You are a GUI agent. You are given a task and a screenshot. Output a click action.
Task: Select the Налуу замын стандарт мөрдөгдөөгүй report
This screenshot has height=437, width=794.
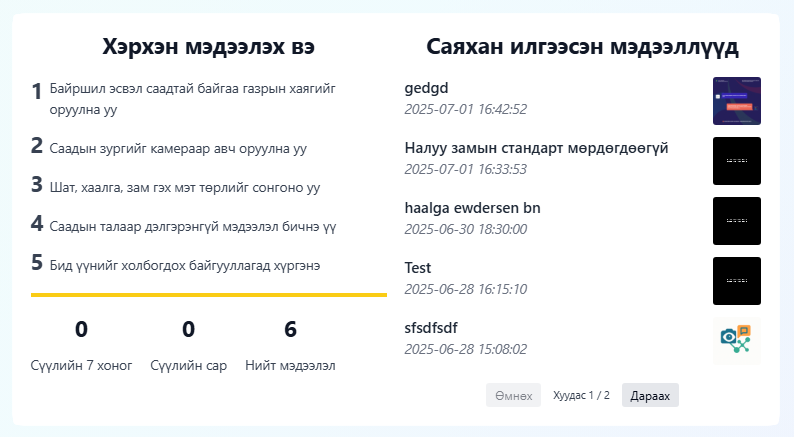(536, 148)
